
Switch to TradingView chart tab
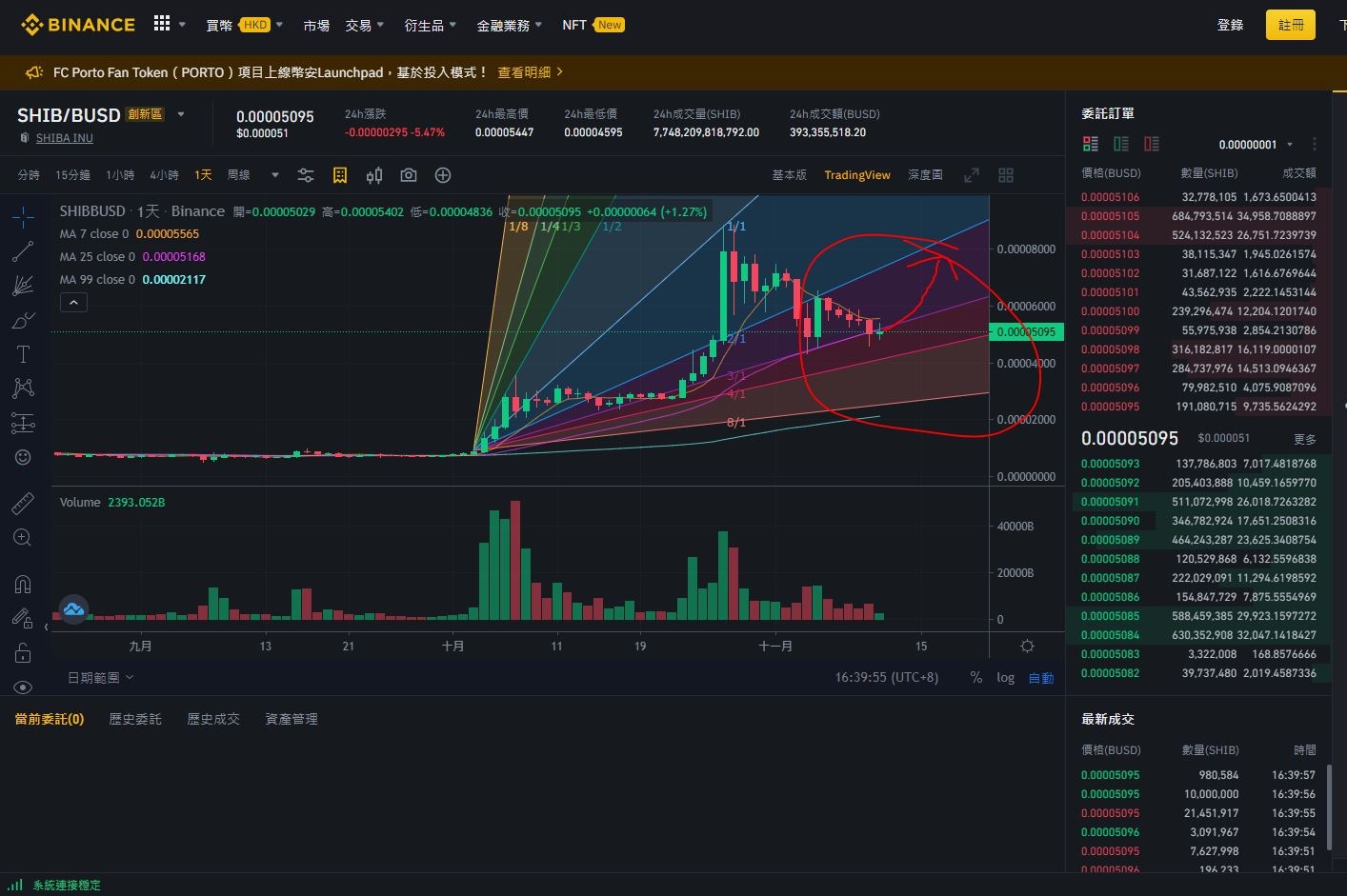(857, 175)
